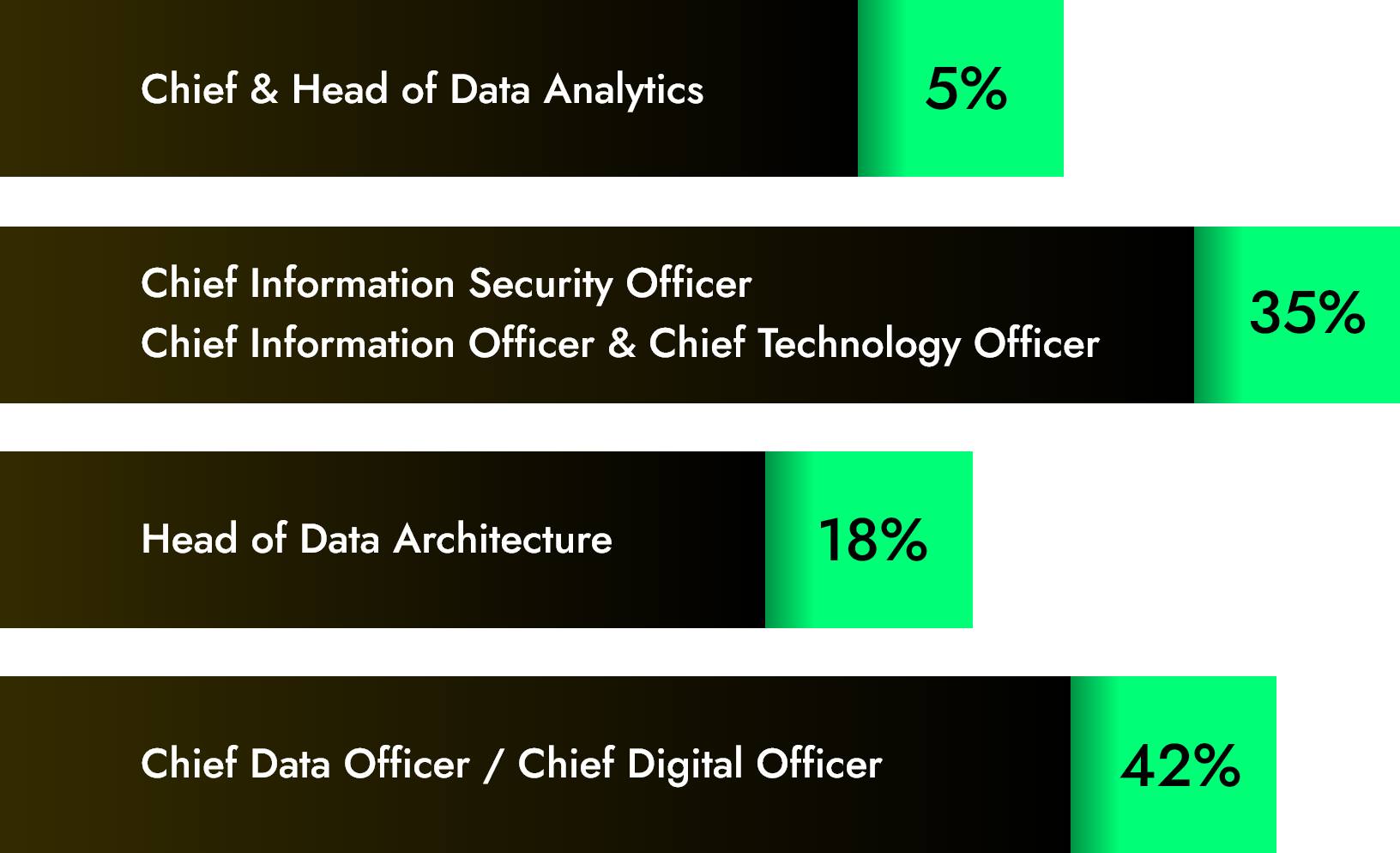Click the word "Security" next to "Officer"
The image size is (1400, 853).
tap(540, 283)
